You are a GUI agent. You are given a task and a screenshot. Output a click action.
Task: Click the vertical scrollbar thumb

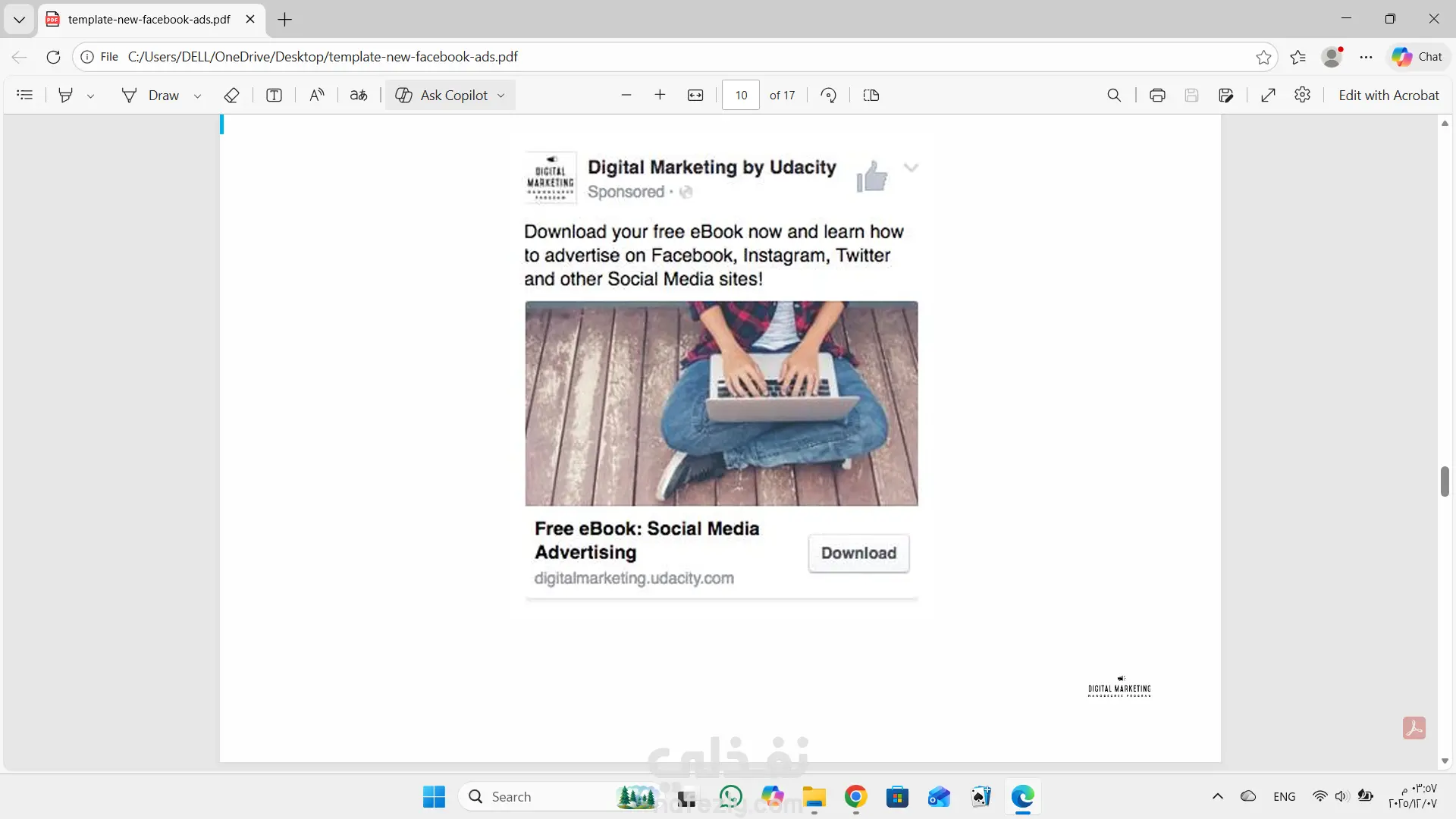1445,482
